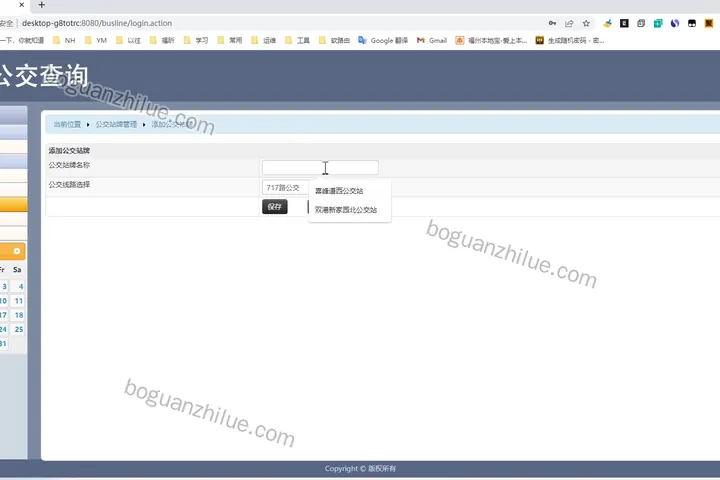720x480 pixels.
Task: Open the copy-pages extension icon
Action: tap(641, 23)
